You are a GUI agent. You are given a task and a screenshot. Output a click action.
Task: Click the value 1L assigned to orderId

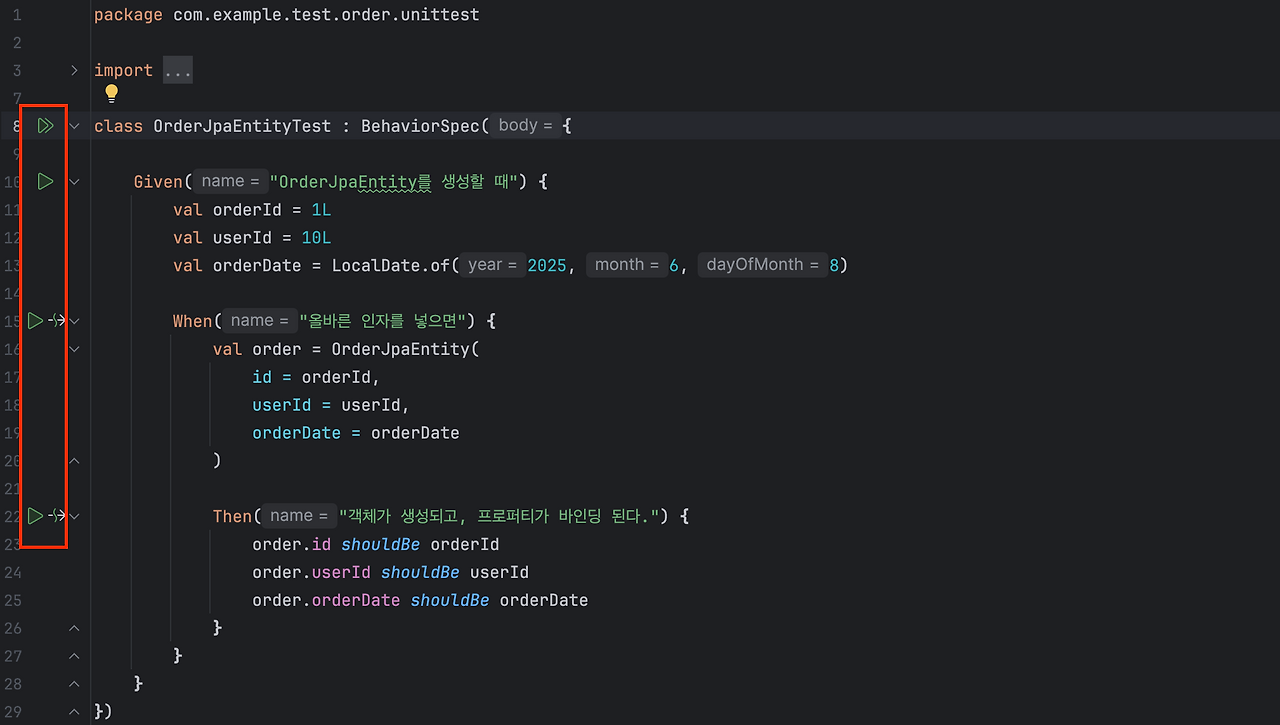click(x=321, y=210)
